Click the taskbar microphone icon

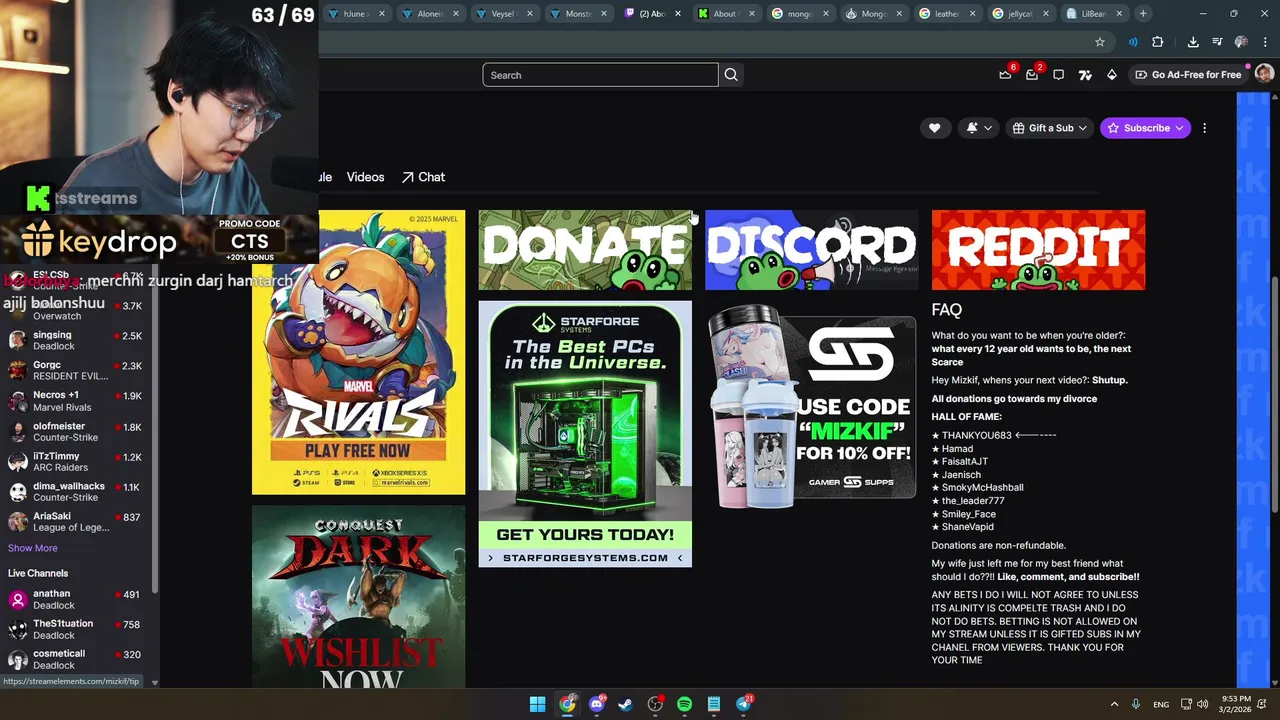1136,704
